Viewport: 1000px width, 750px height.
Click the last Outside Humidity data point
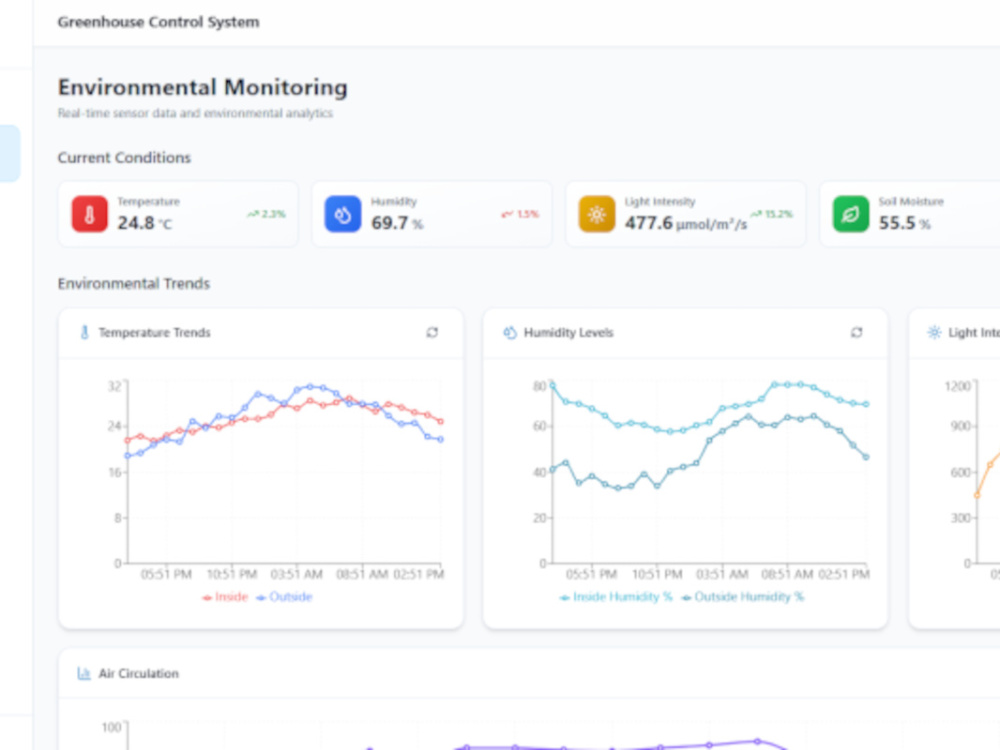(x=865, y=457)
